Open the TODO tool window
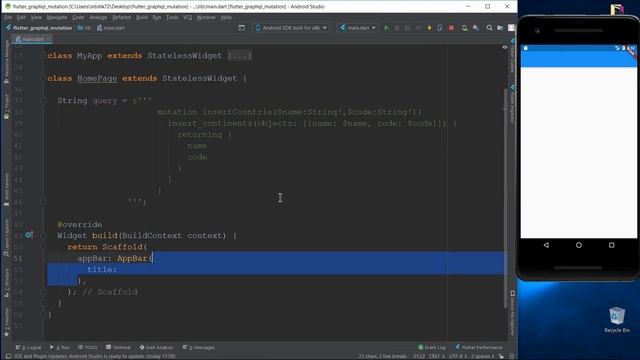640x360 pixels. pos(88,347)
